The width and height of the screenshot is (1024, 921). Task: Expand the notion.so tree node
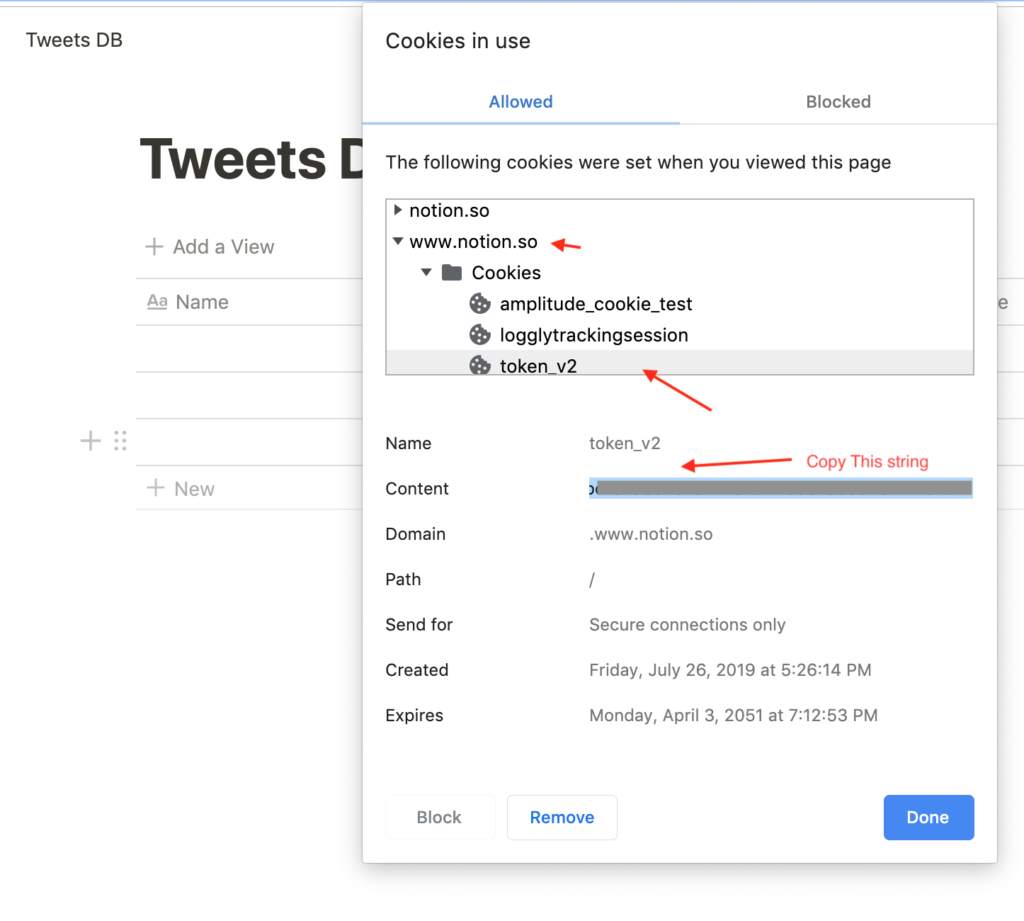click(x=398, y=211)
